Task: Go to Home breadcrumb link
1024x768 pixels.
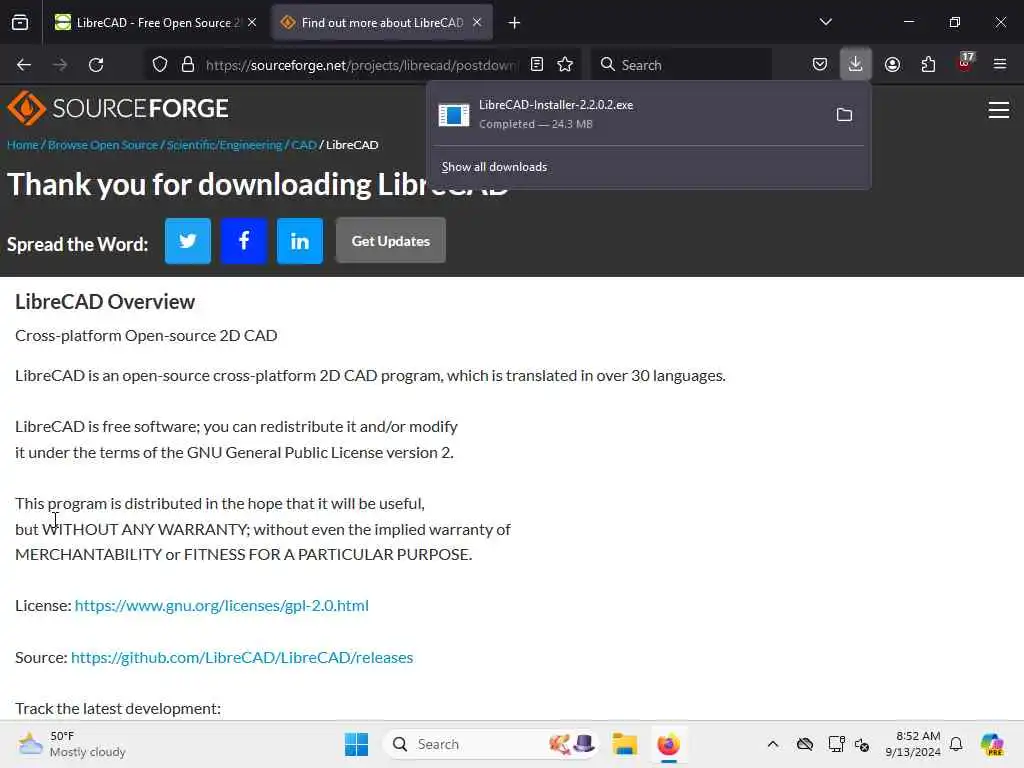Action: pyautogui.click(x=22, y=145)
